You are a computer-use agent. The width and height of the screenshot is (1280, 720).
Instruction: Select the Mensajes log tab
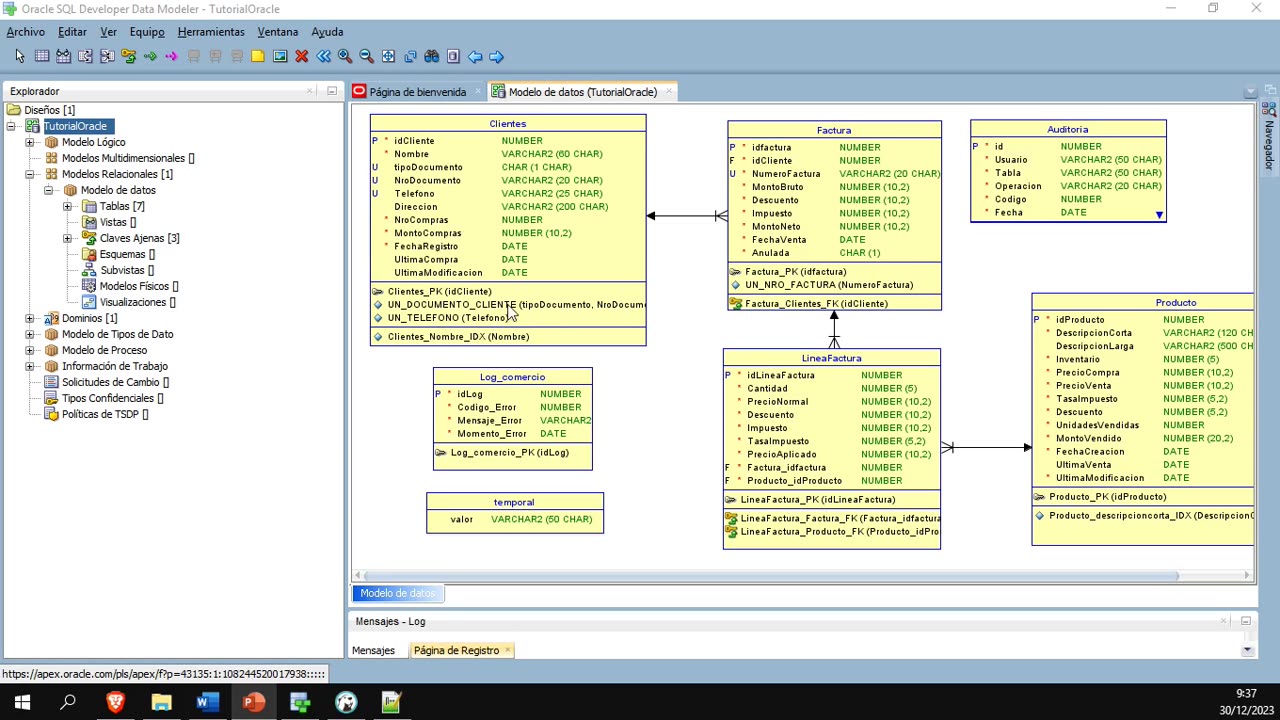pos(373,650)
